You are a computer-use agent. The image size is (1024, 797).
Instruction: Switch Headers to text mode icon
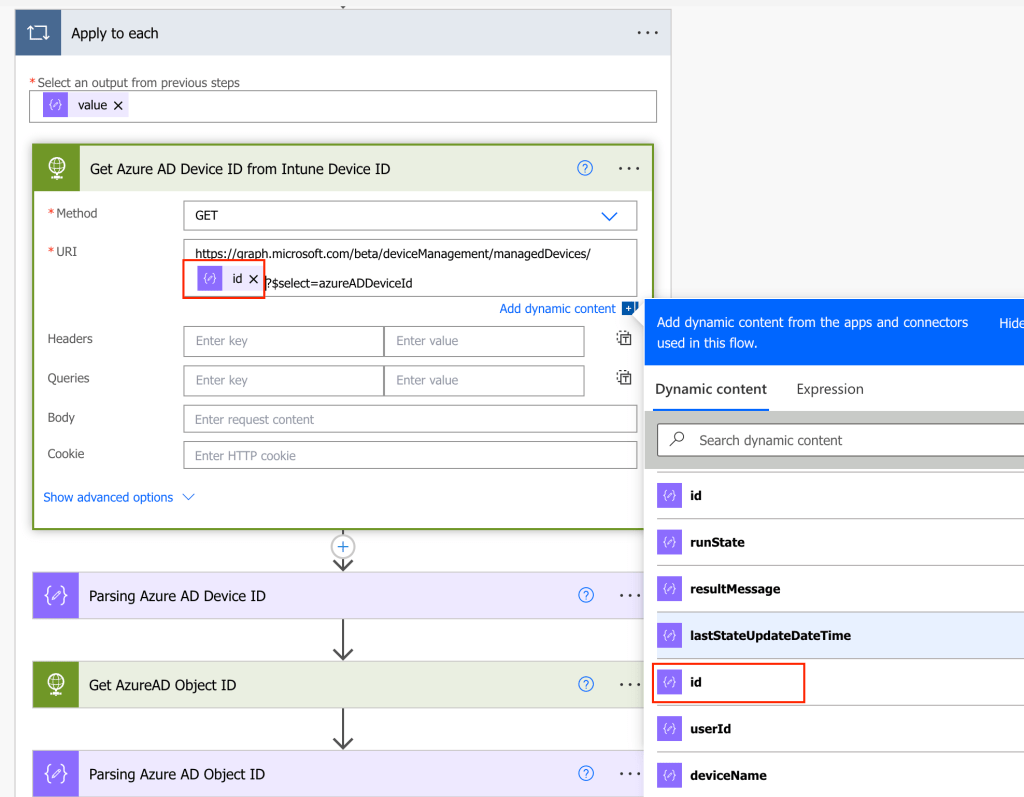tap(623, 339)
